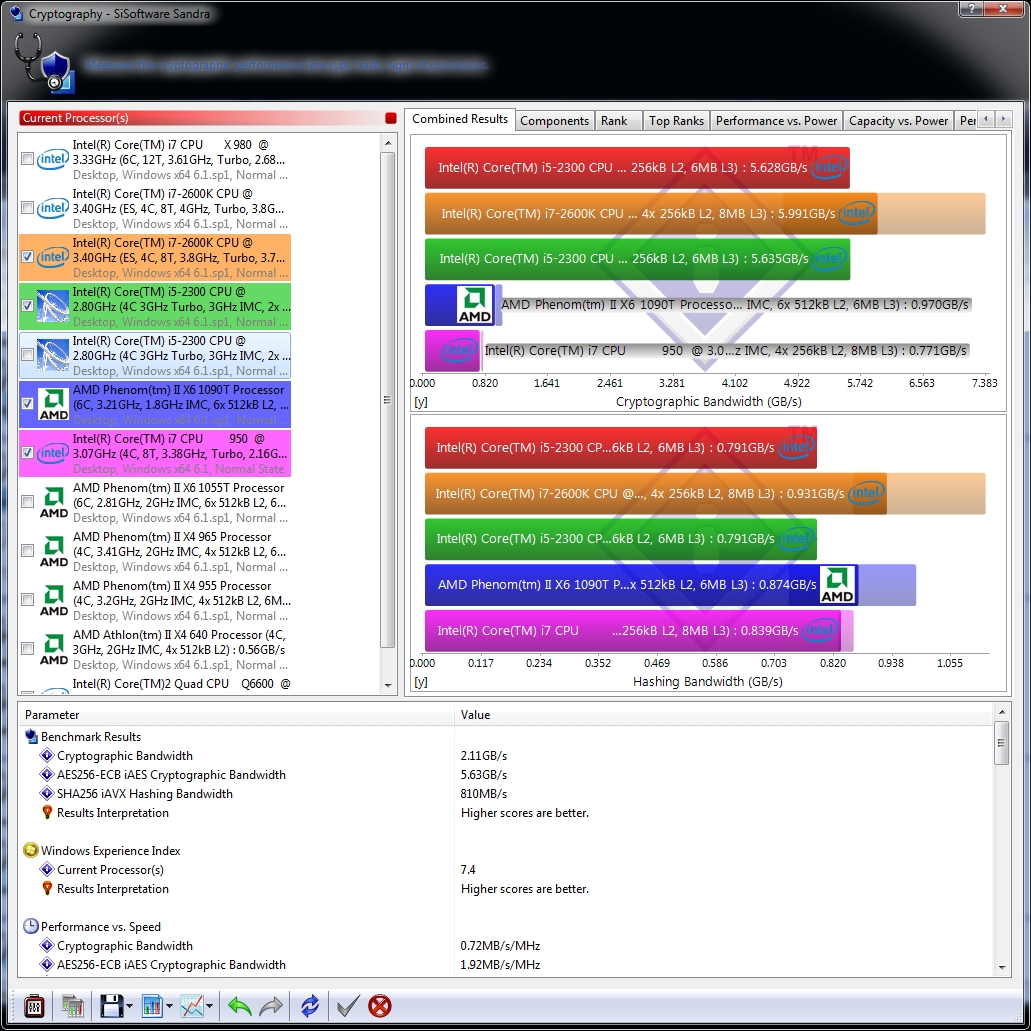Open dropdown arrow beside line graph icon
The height and width of the screenshot is (1031, 1031).
[211, 1006]
